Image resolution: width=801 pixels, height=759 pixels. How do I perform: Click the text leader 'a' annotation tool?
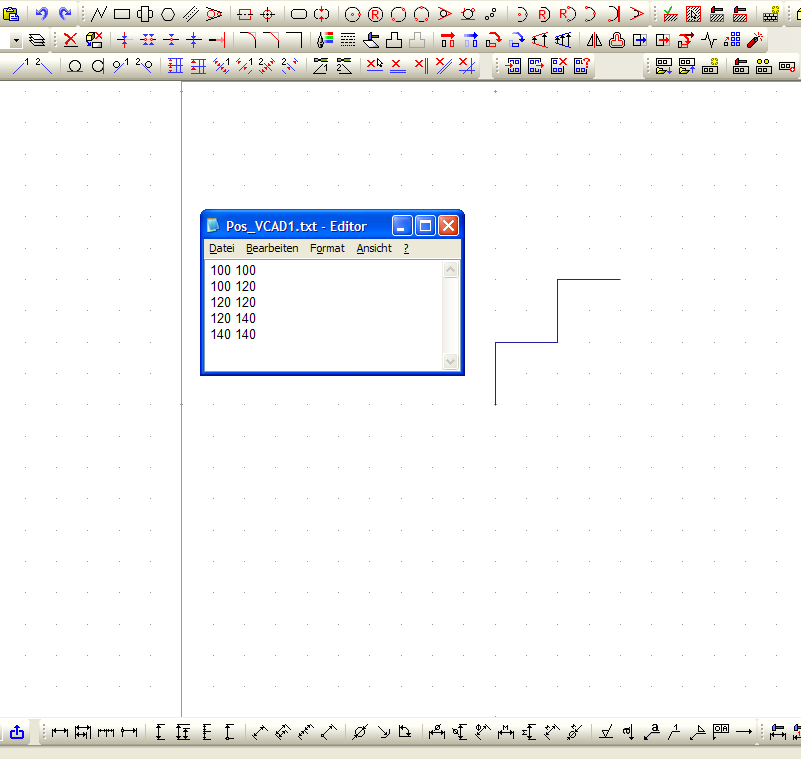pos(652,732)
